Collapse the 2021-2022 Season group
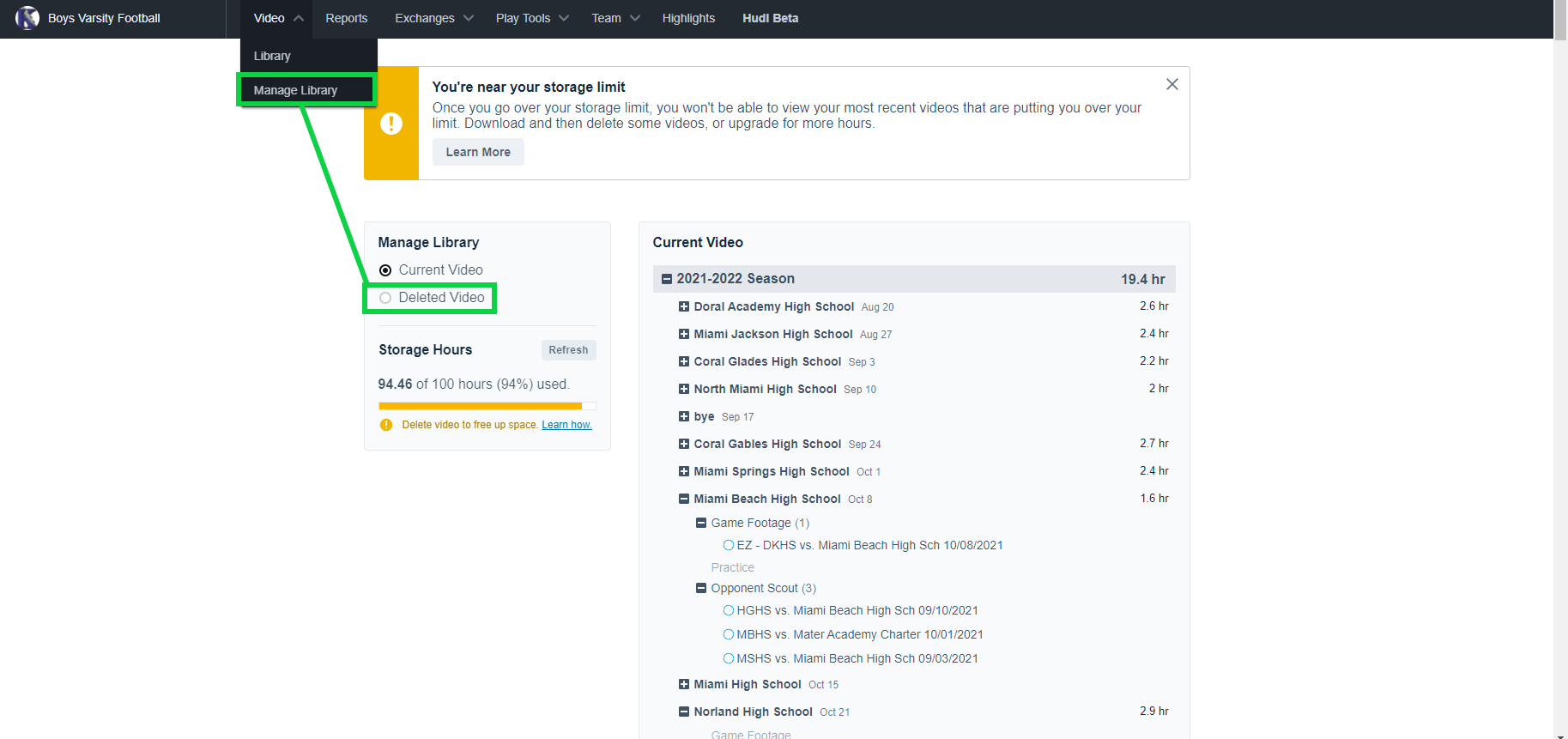The image size is (1568, 739). click(x=667, y=279)
